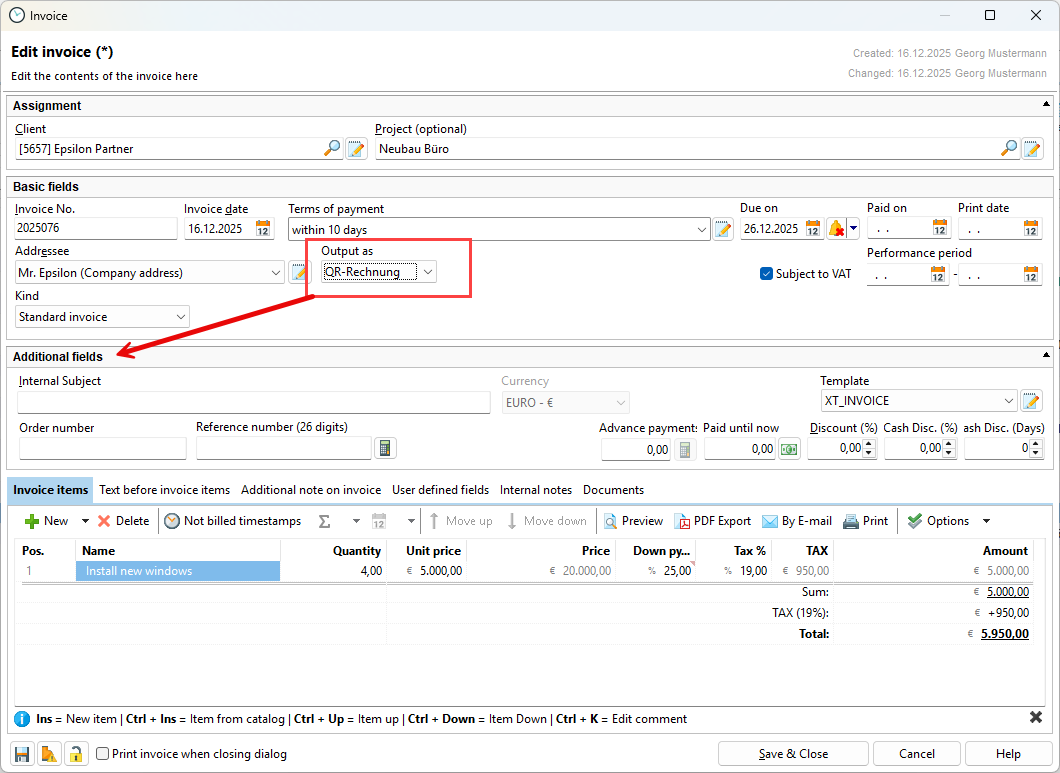Click the Save & Close button
The image size is (1060, 773).
pos(792,754)
